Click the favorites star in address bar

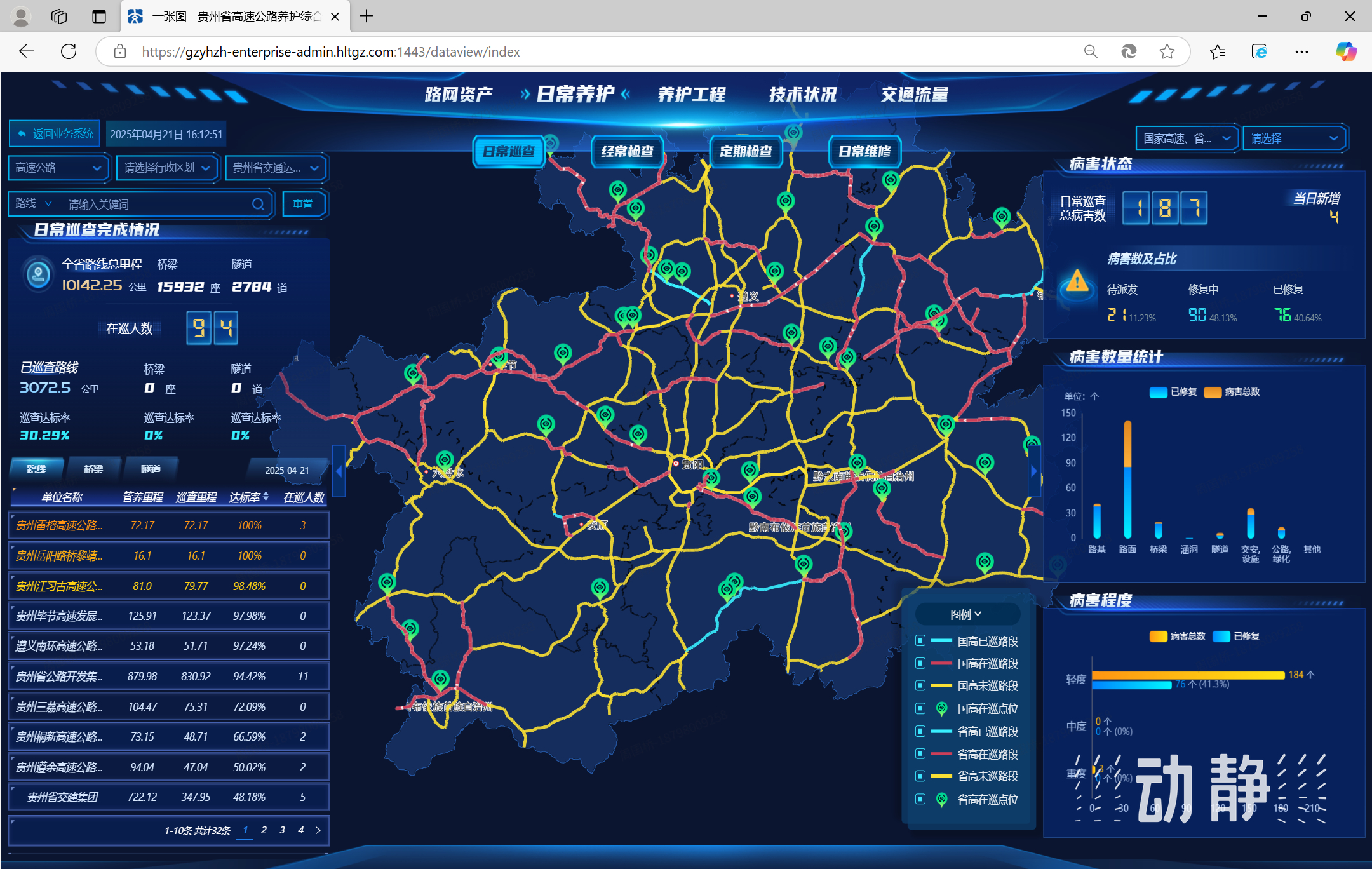pos(1167,51)
